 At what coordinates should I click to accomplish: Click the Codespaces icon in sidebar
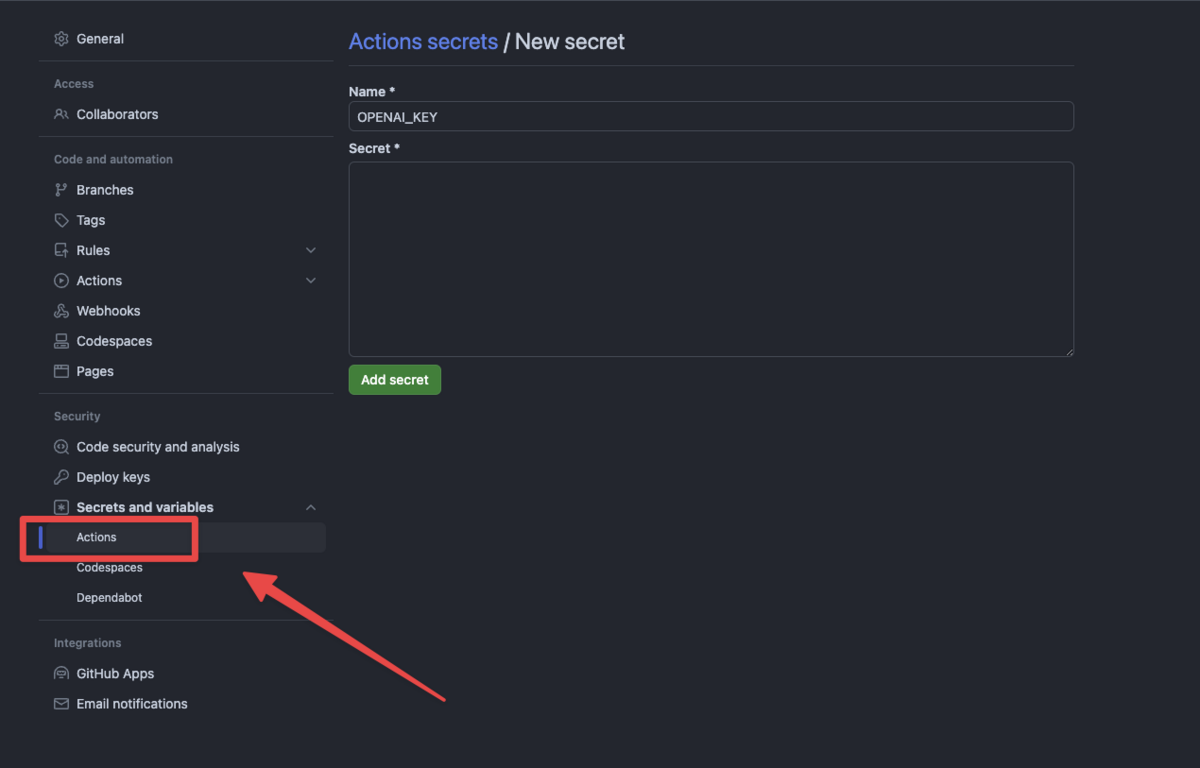61,340
